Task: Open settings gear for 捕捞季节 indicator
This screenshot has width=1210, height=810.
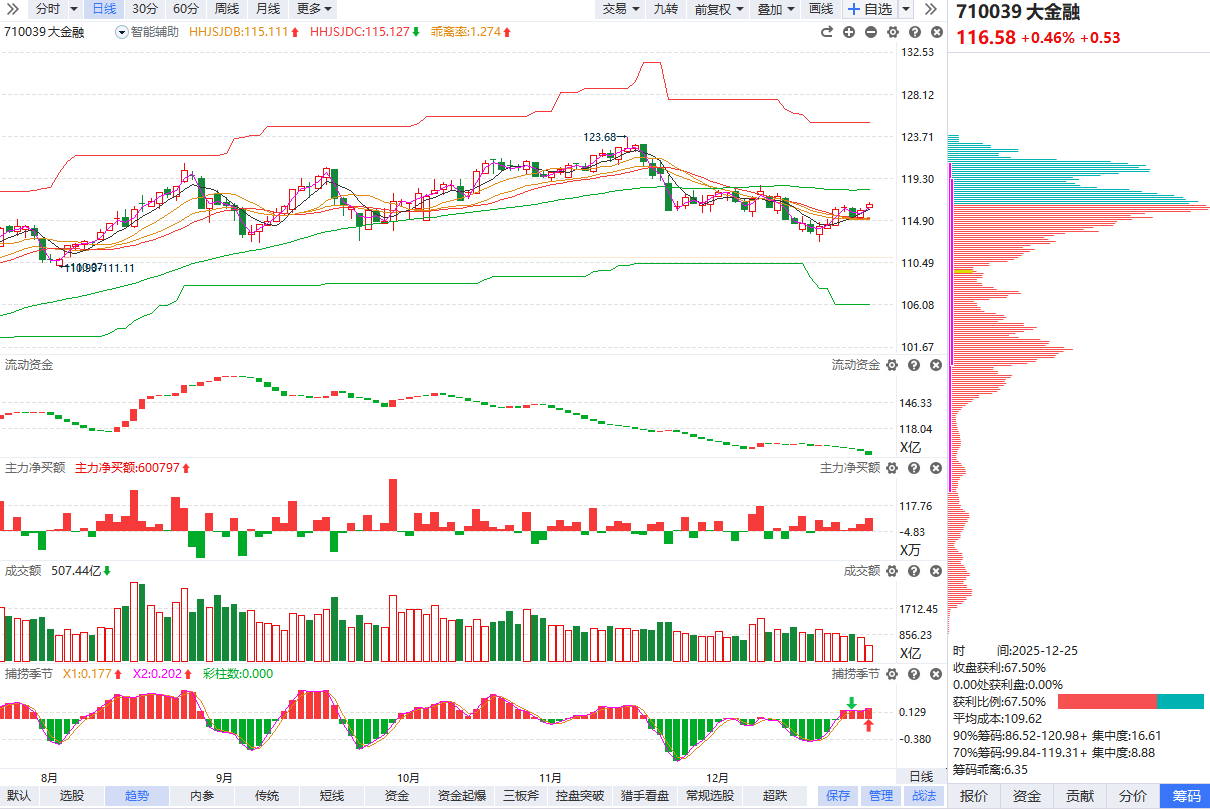Action: click(x=892, y=674)
